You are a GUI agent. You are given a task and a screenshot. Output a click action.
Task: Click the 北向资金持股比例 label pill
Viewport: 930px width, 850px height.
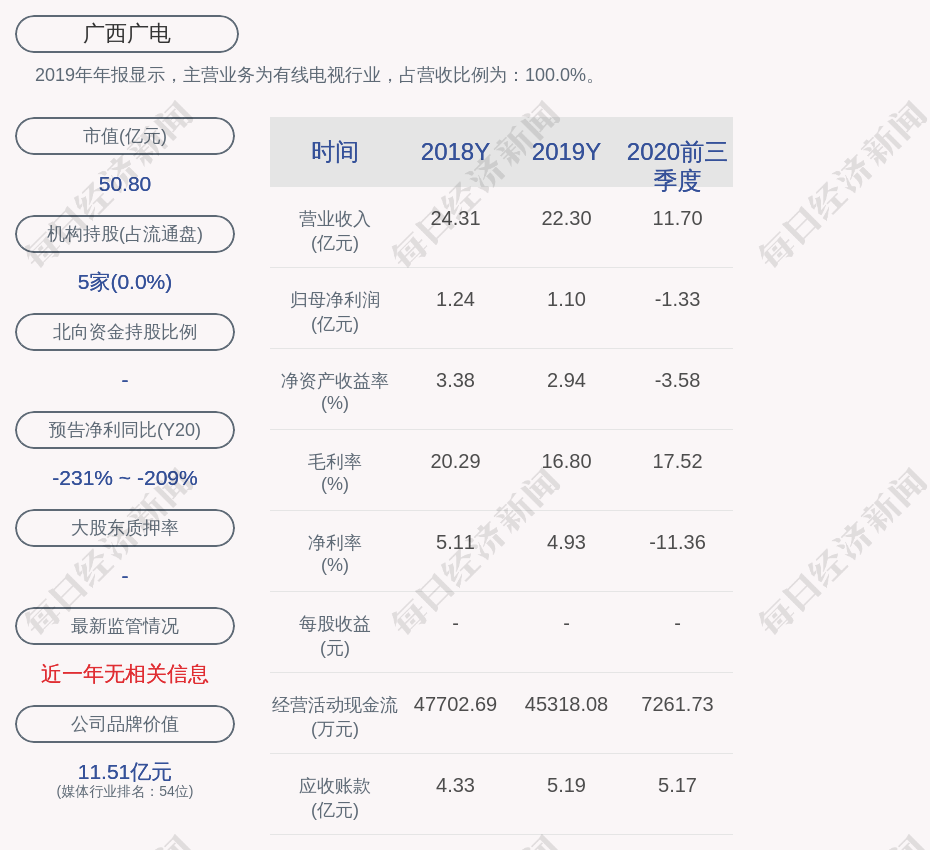pyautogui.click(x=125, y=332)
